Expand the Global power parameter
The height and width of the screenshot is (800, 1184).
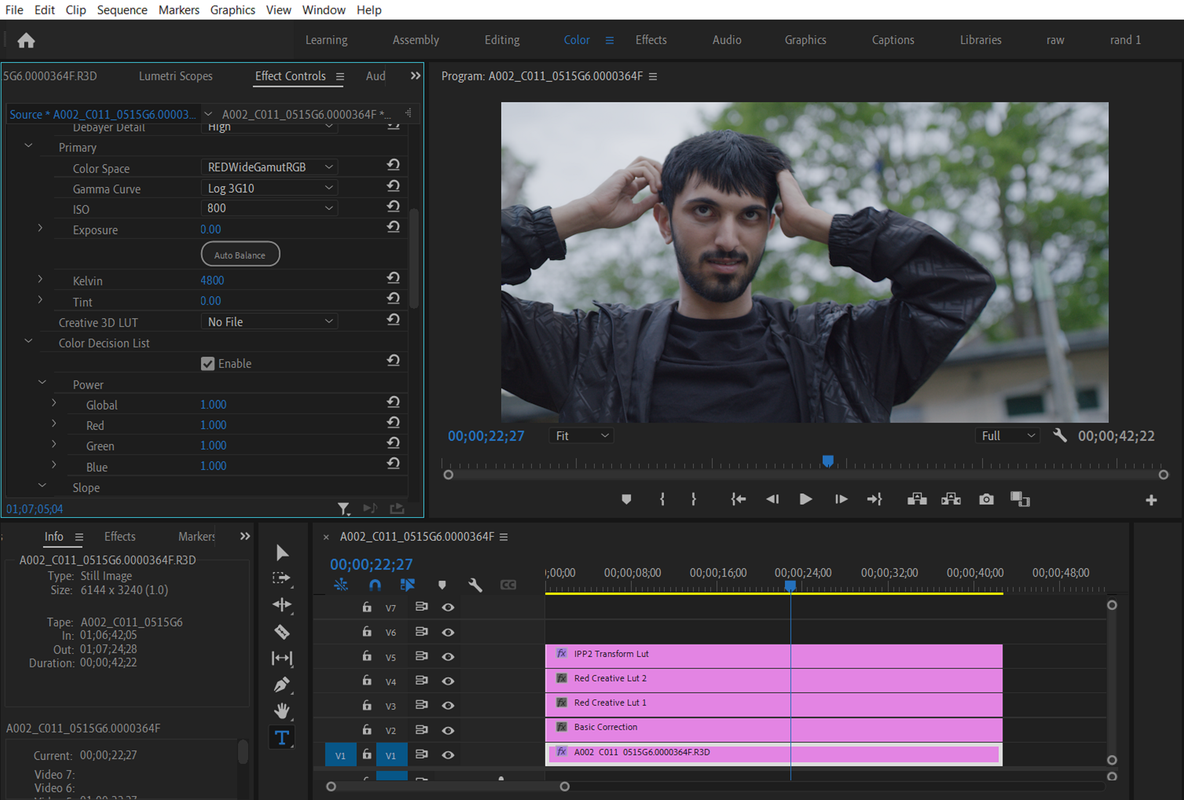[x=54, y=403]
